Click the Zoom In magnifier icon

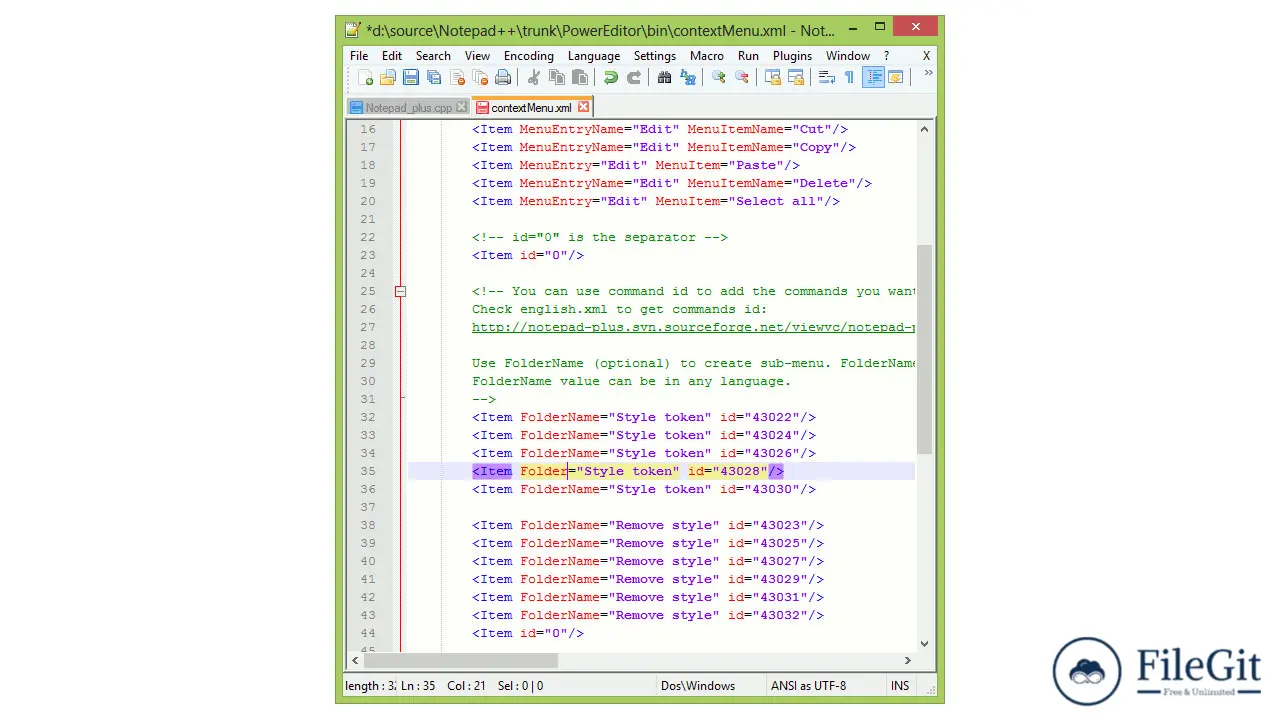pyautogui.click(x=718, y=77)
